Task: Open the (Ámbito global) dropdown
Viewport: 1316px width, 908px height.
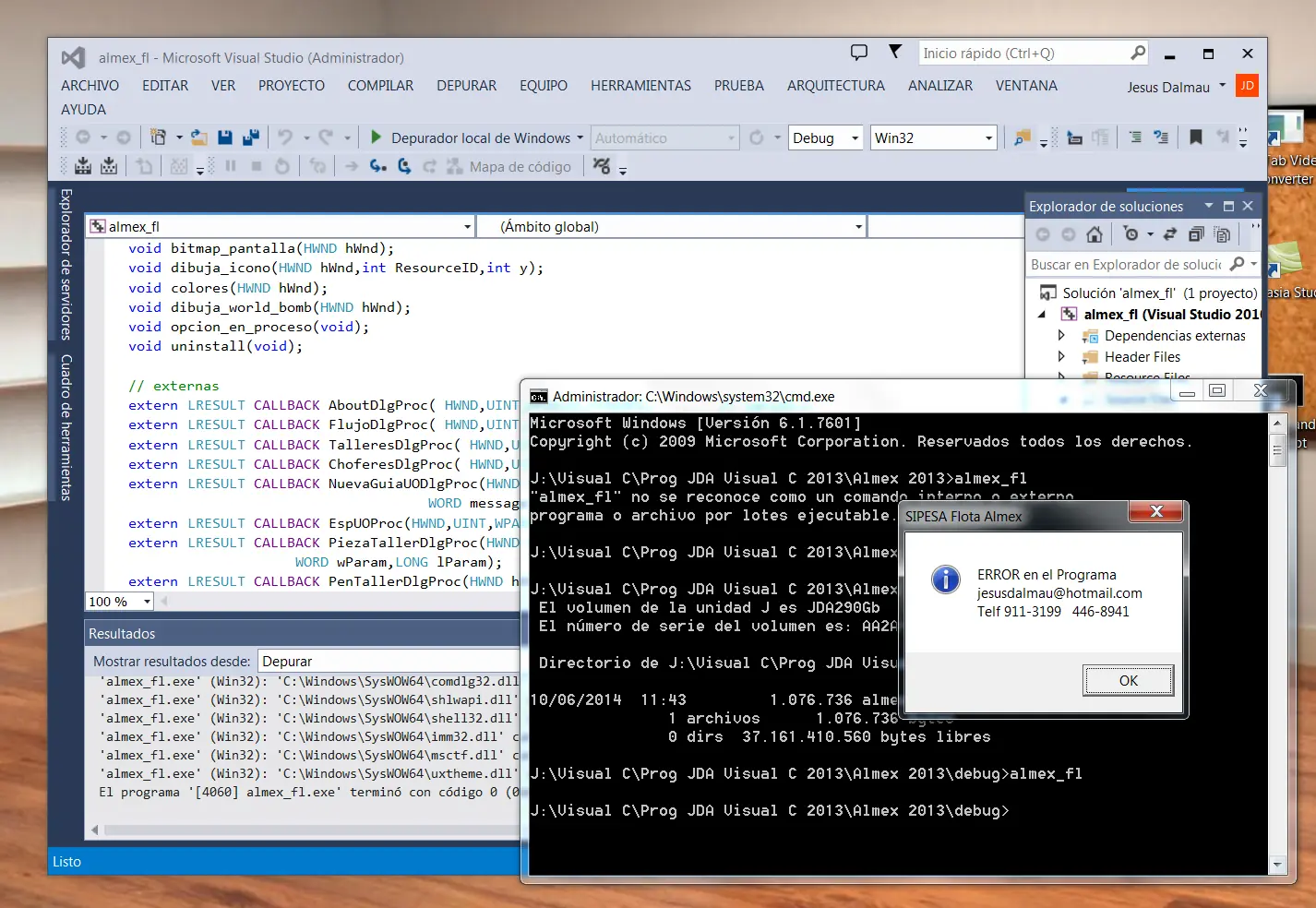Action: pyautogui.click(x=858, y=227)
